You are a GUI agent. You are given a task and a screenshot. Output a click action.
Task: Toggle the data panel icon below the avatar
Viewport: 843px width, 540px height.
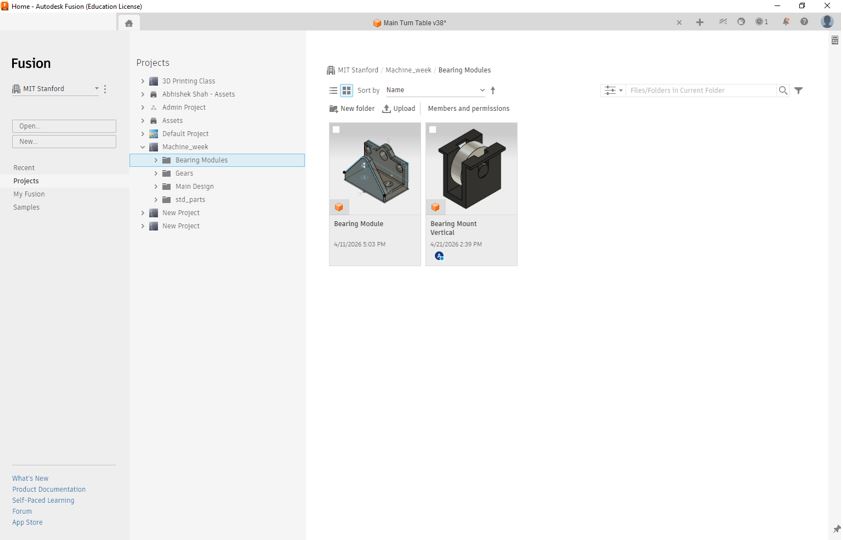(834, 40)
